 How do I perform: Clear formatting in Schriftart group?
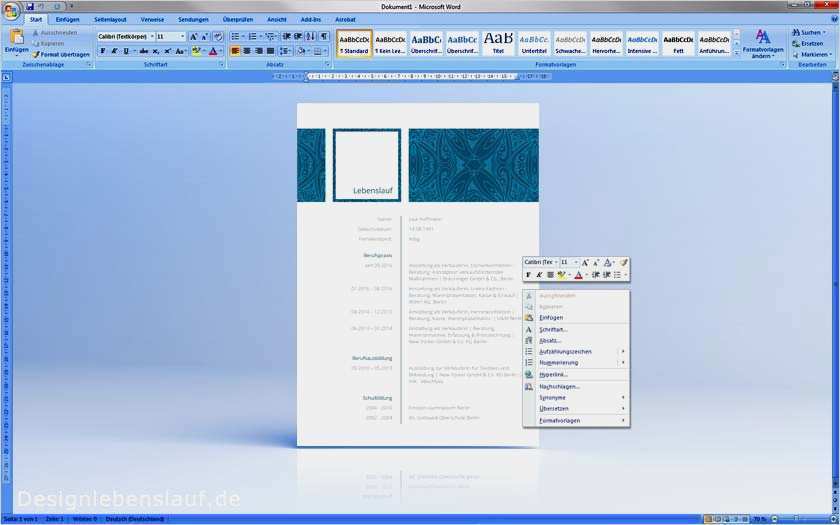click(x=218, y=36)
